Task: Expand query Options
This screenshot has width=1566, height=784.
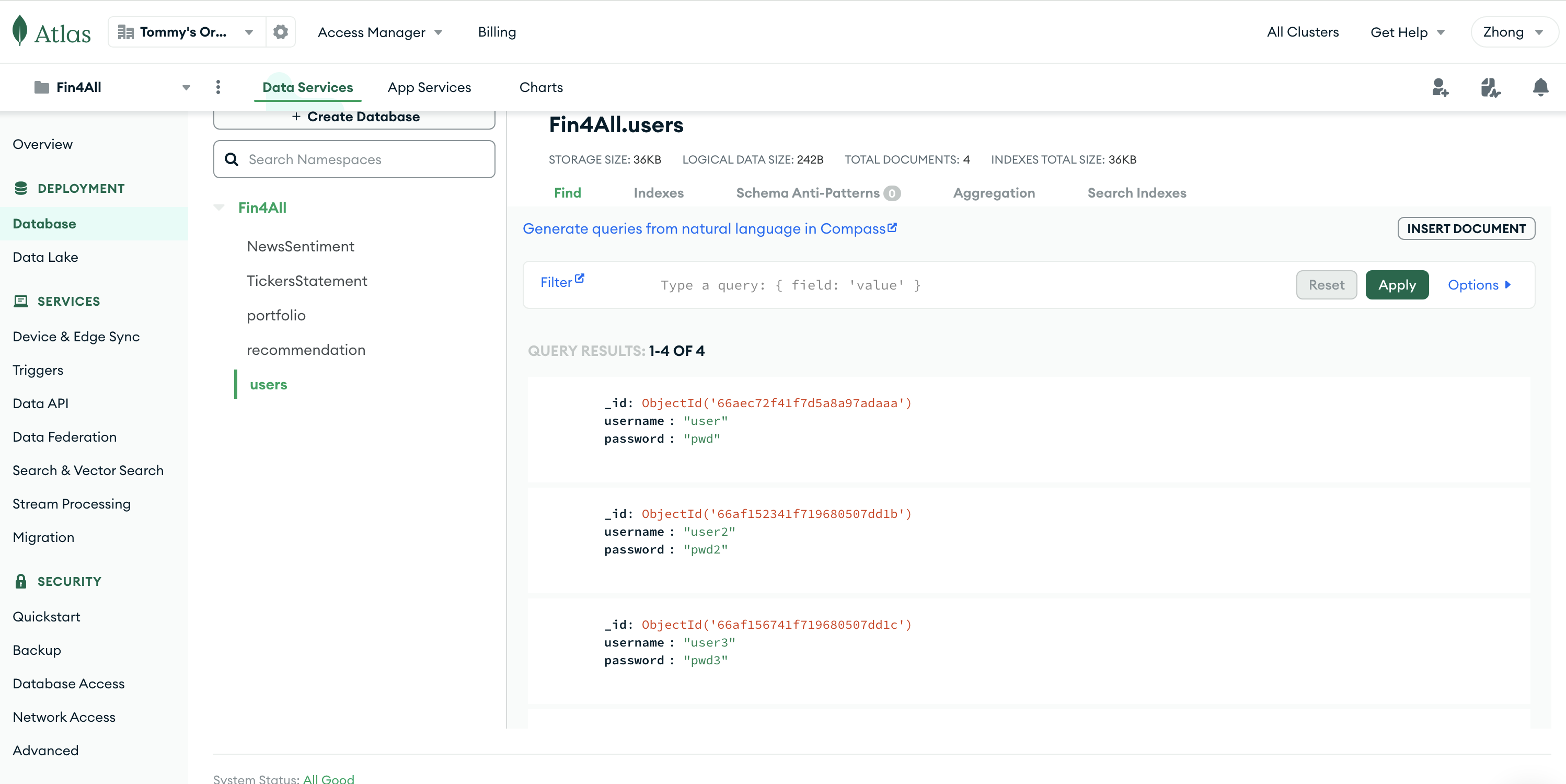Action: point(1479,284)
